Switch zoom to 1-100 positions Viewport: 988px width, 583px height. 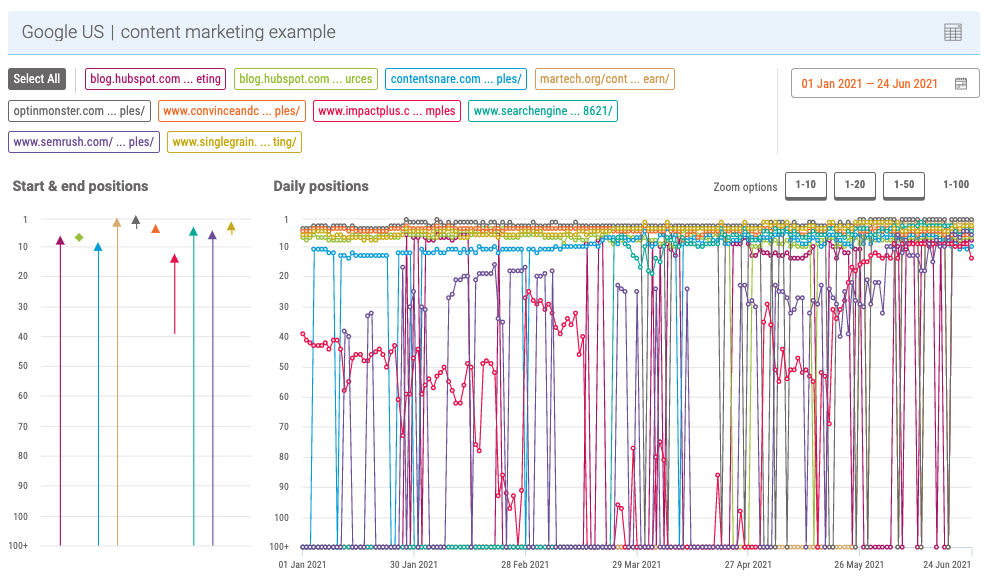coord(955,185)
